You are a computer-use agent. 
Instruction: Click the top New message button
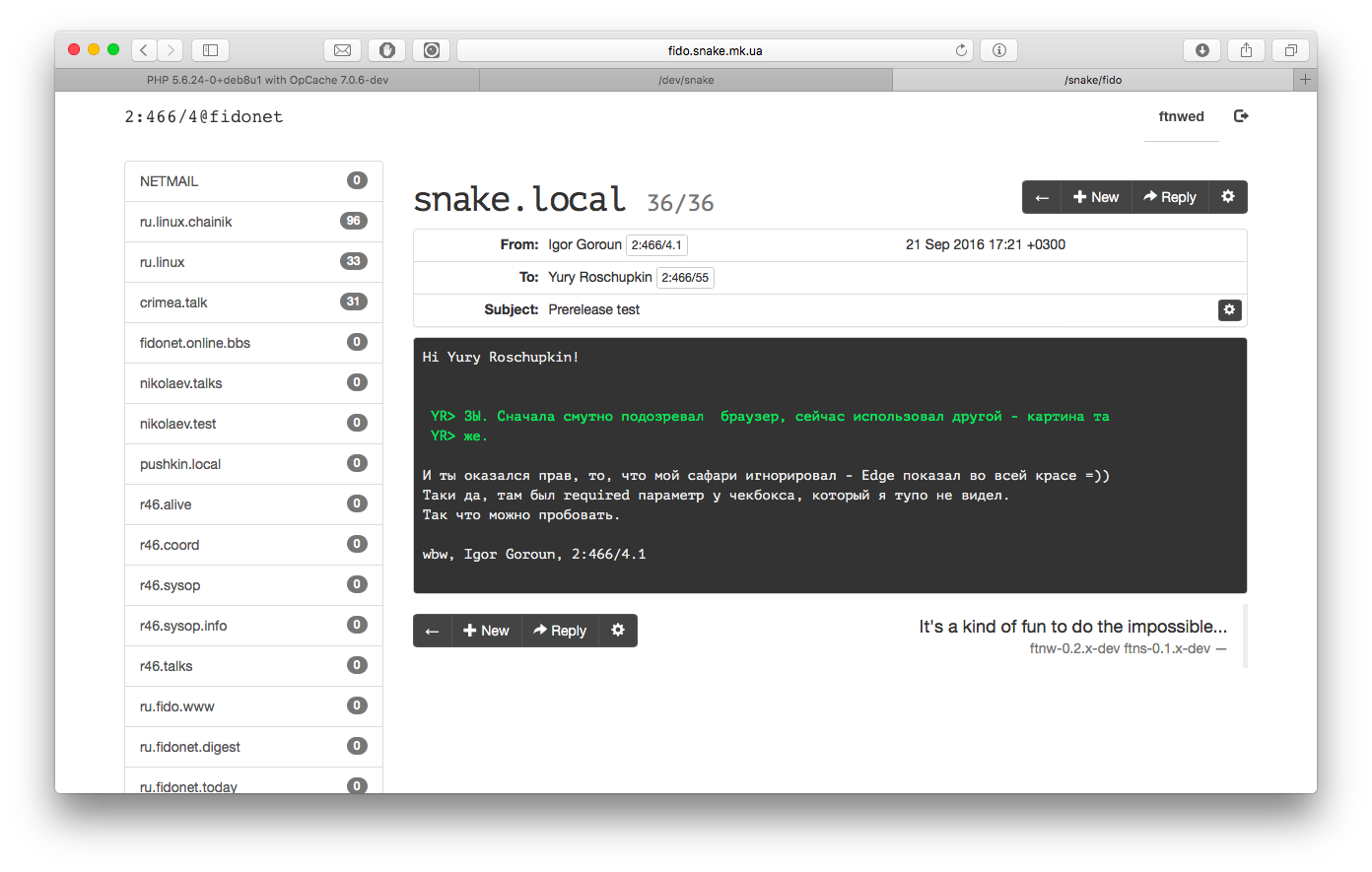click(x=1096, y=197)
